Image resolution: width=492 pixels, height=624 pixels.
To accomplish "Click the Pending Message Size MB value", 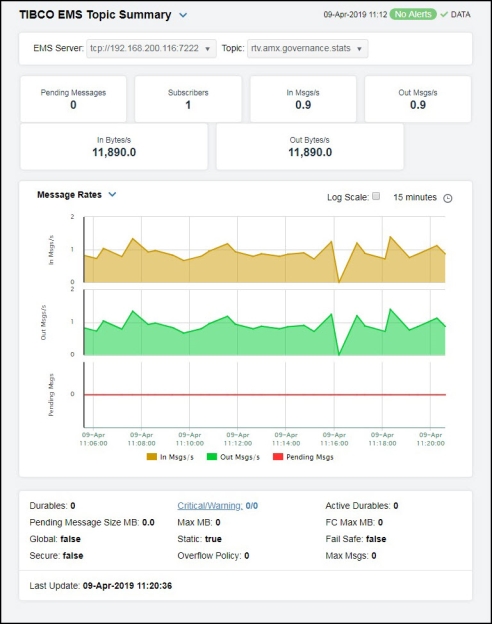I will tap(148, 523).
